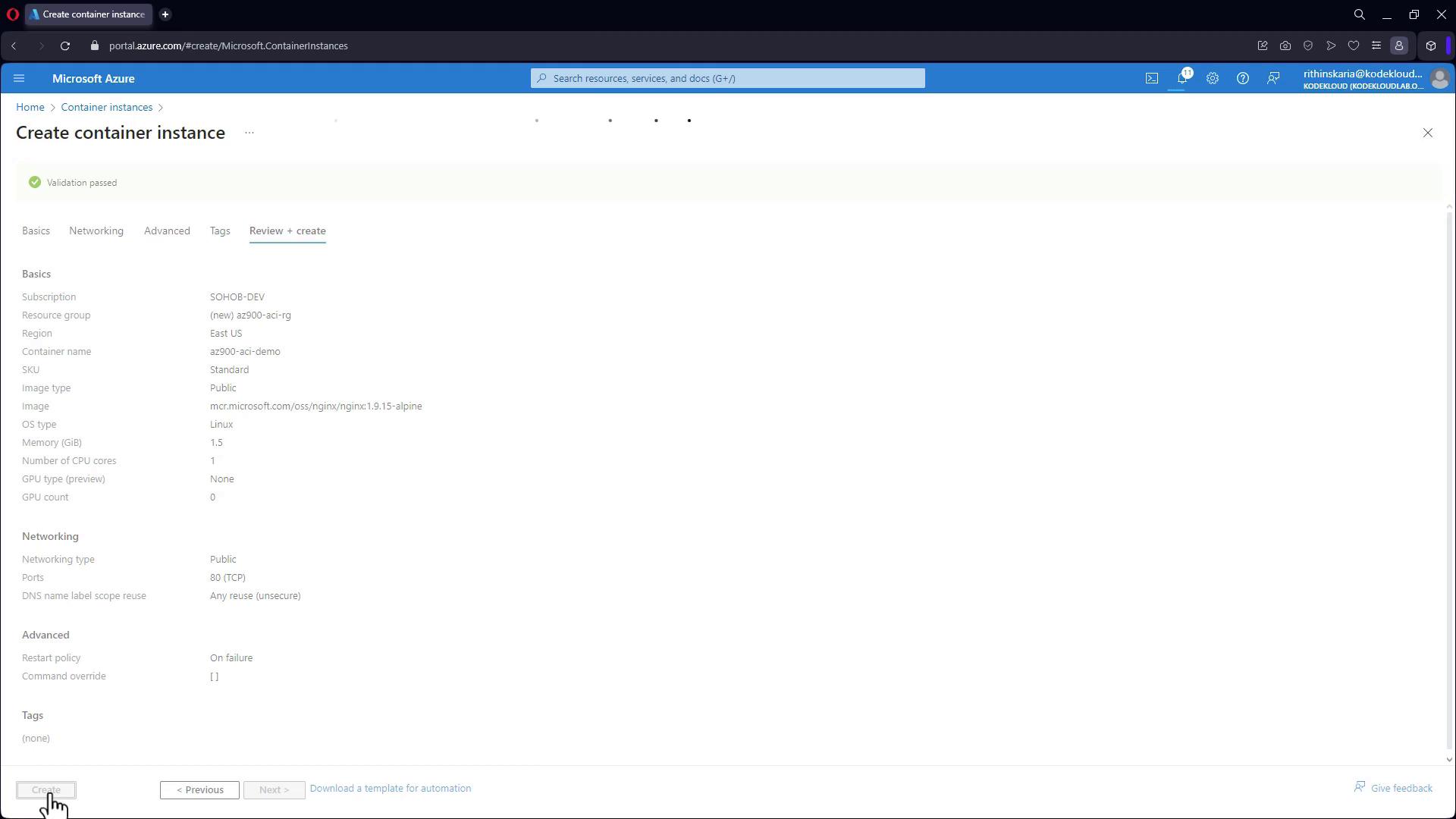Open the notifications bell icon
The height and width of the screenshot is (819, 1456).
pos(1181,78)
